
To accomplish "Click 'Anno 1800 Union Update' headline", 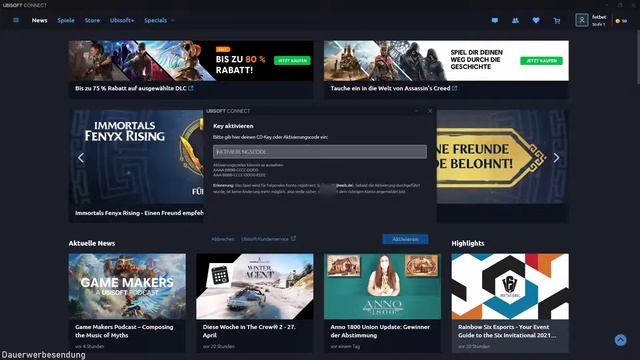I will click(x=380, y=331).
